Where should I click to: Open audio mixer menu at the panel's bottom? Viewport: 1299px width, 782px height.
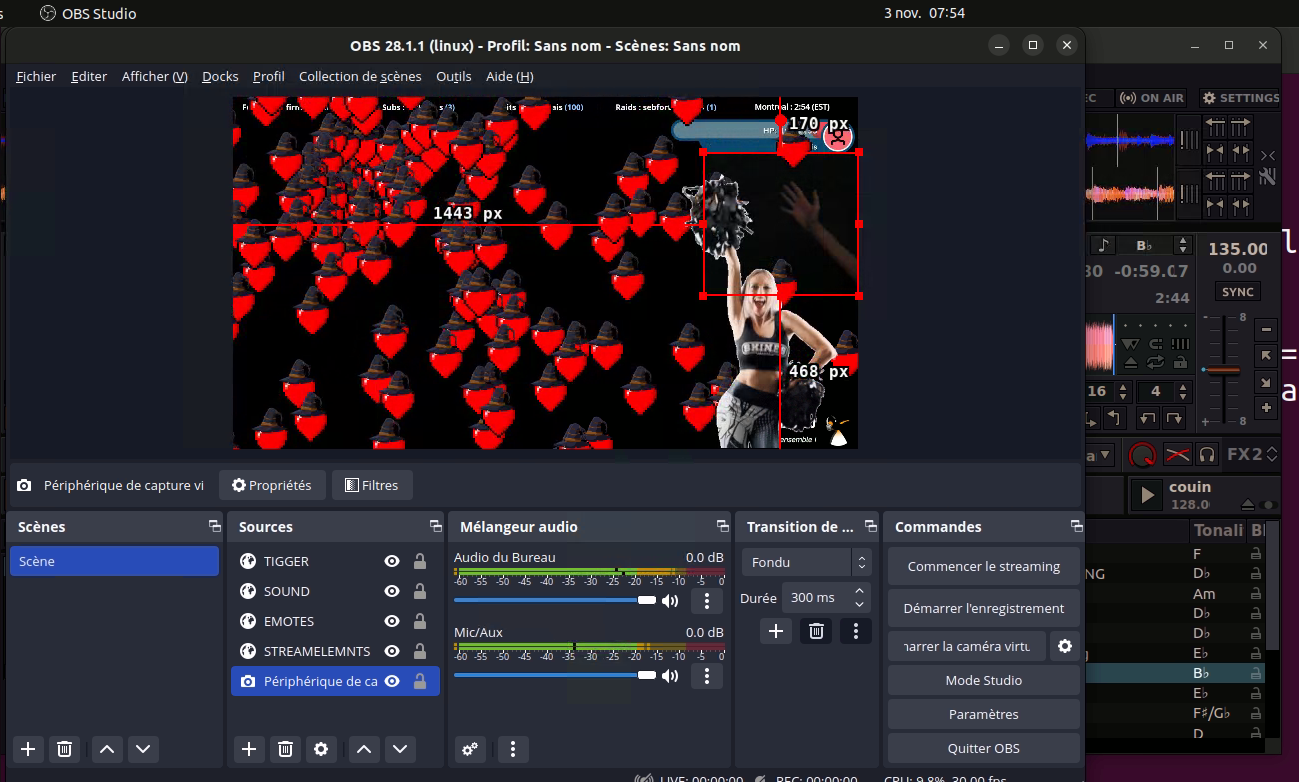coord(513,748)
